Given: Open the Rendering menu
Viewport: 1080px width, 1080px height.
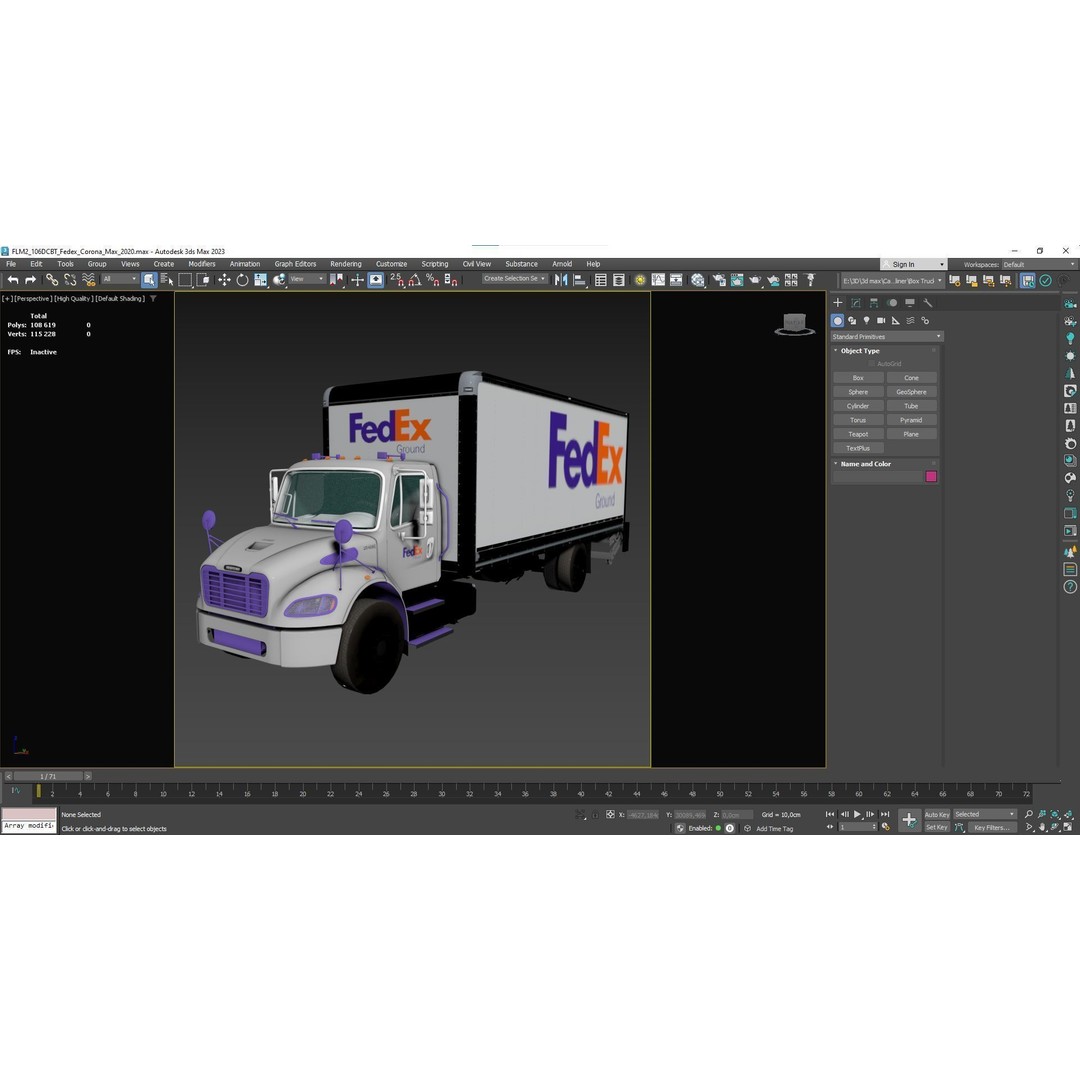Looking at the screenshot, I should pos(345,264).
